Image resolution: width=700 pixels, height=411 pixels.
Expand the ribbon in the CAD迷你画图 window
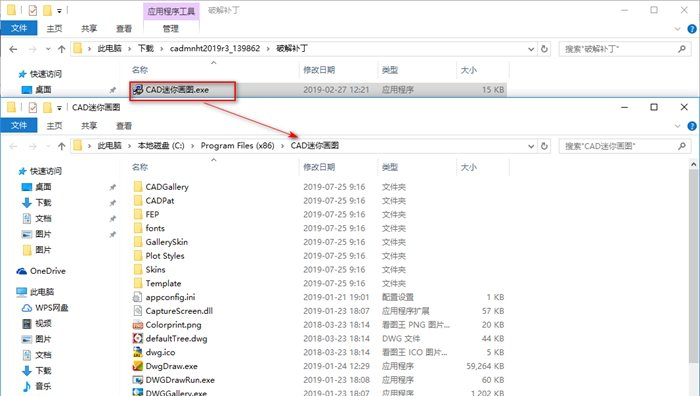pyautogui.click(x=677, y=126)
